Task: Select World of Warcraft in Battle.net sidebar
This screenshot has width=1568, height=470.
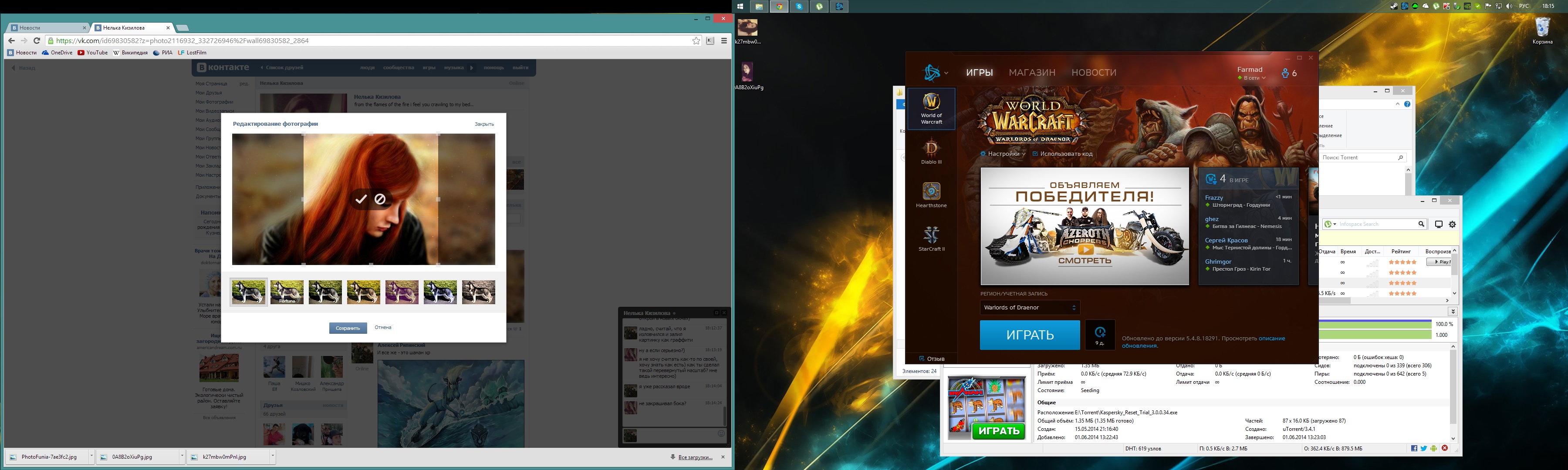Action: pos(931,109)
